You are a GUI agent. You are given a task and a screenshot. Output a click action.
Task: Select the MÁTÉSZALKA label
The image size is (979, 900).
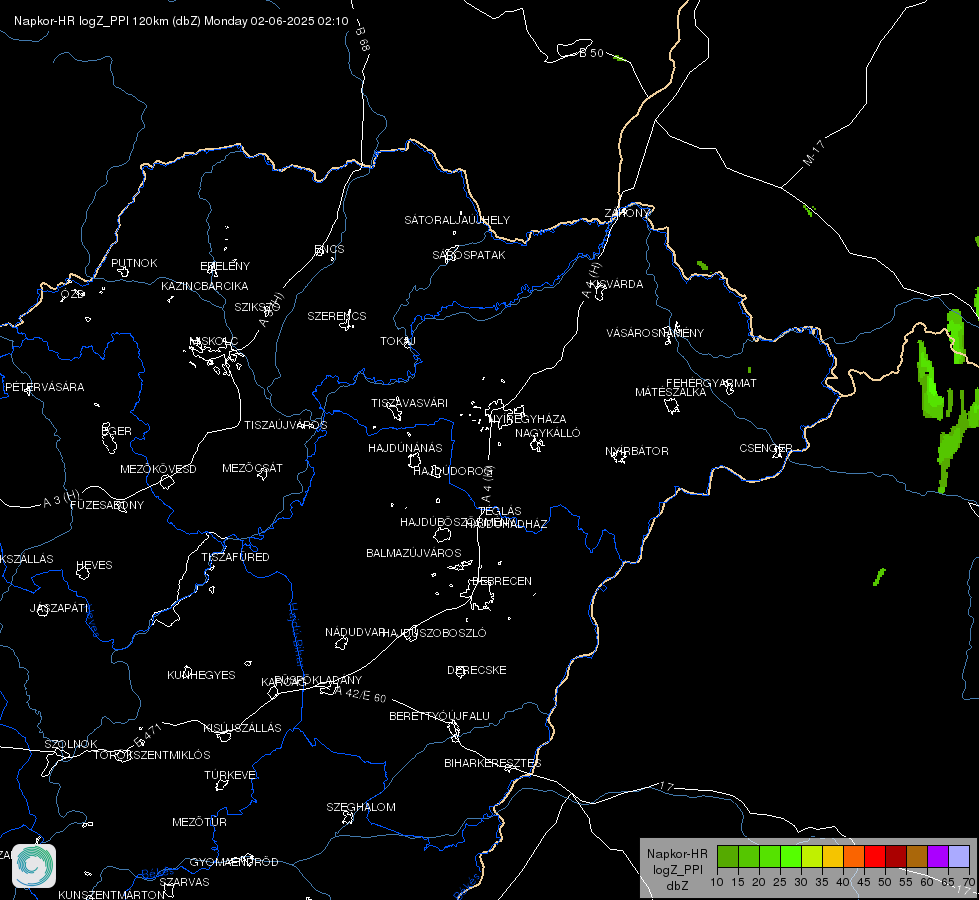671,392
